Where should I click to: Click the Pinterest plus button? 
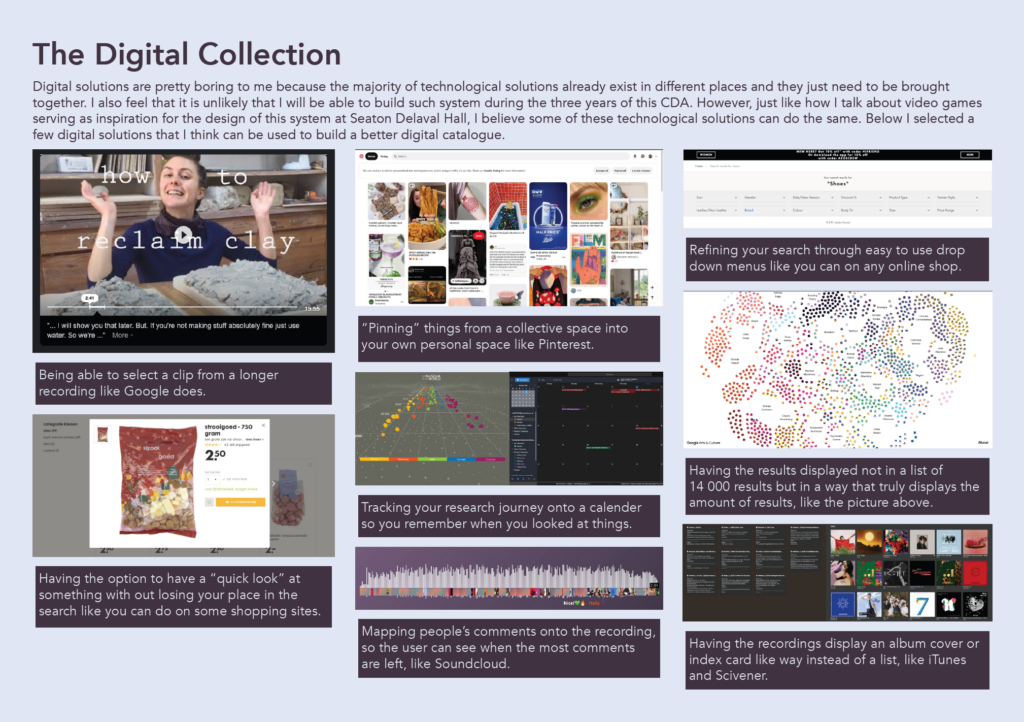652,287
